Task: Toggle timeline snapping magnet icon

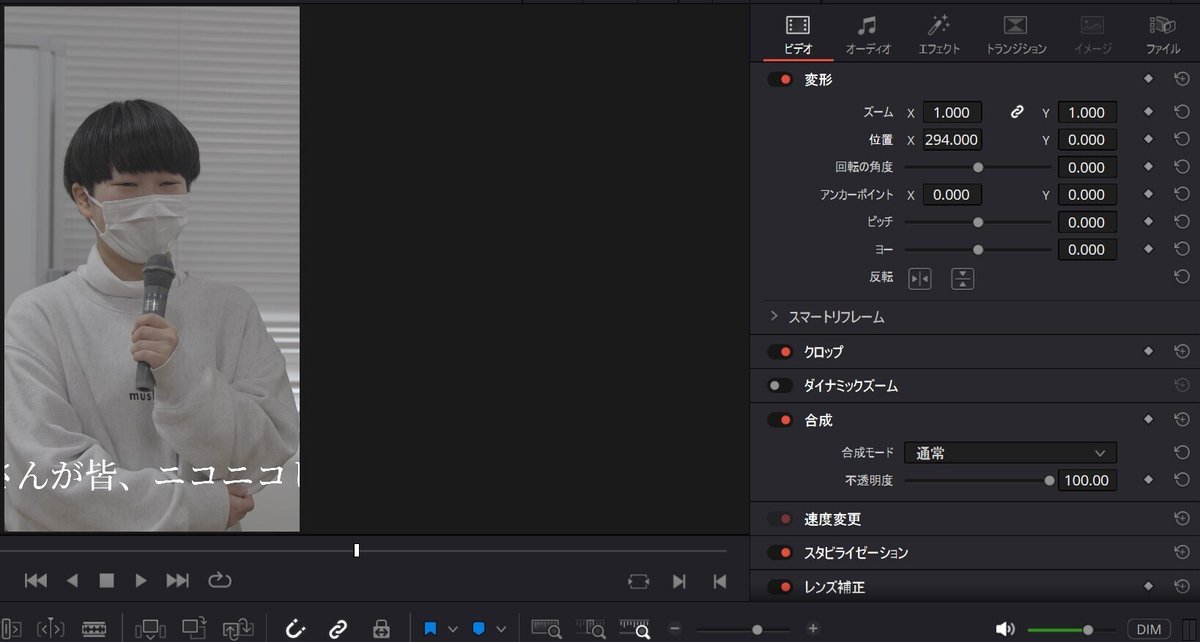Action: tap(295, 629)
